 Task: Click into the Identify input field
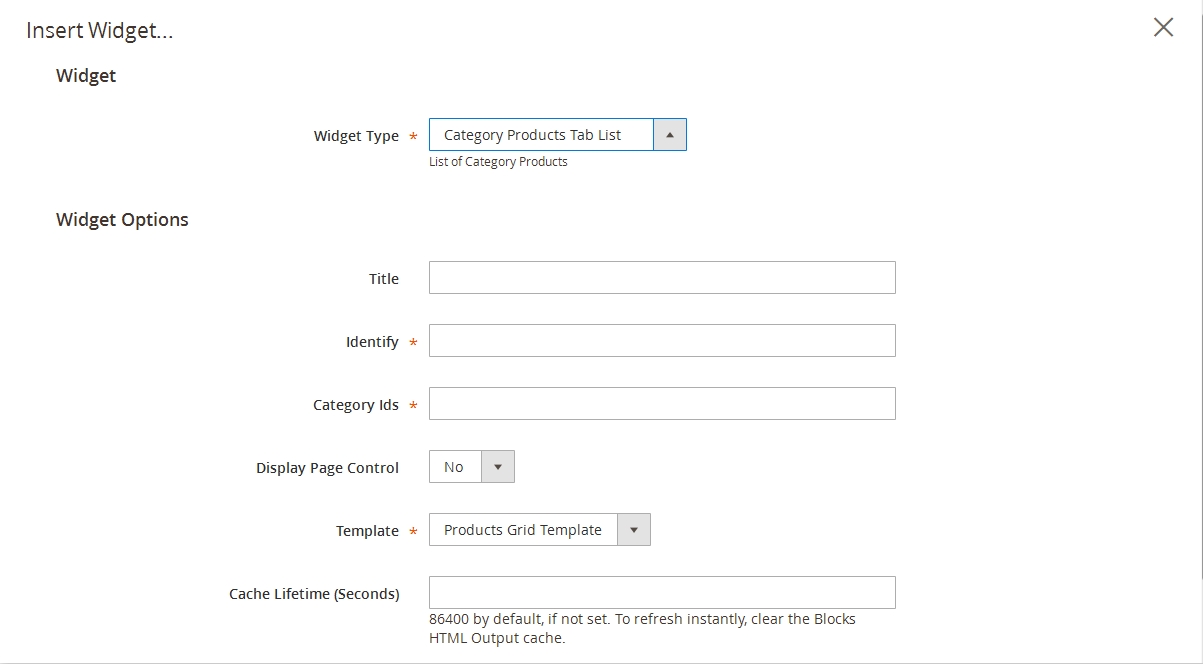(662, 341)
